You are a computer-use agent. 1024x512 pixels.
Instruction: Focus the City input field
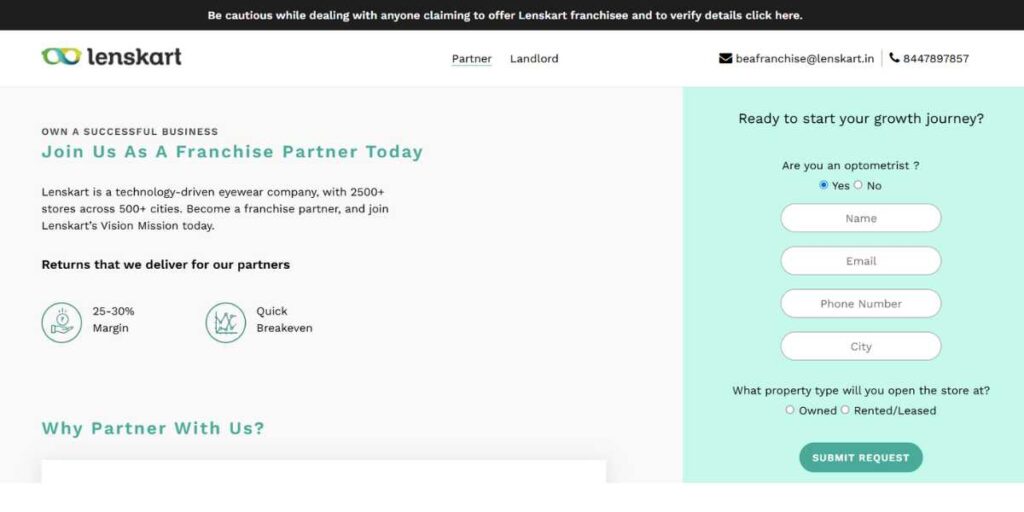[861, 347]
